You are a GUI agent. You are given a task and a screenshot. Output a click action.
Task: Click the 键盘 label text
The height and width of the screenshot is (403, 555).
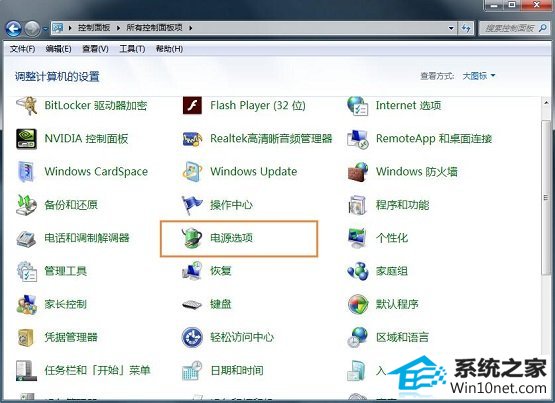point(221,304)
